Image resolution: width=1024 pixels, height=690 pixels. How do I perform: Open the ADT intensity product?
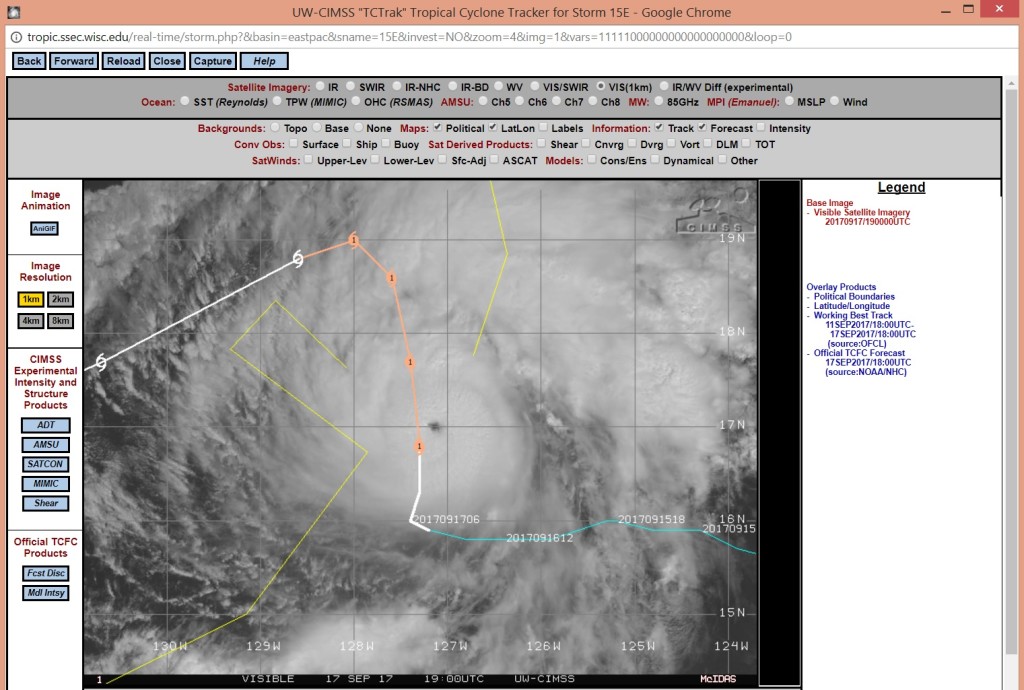[x=45, y=424]
